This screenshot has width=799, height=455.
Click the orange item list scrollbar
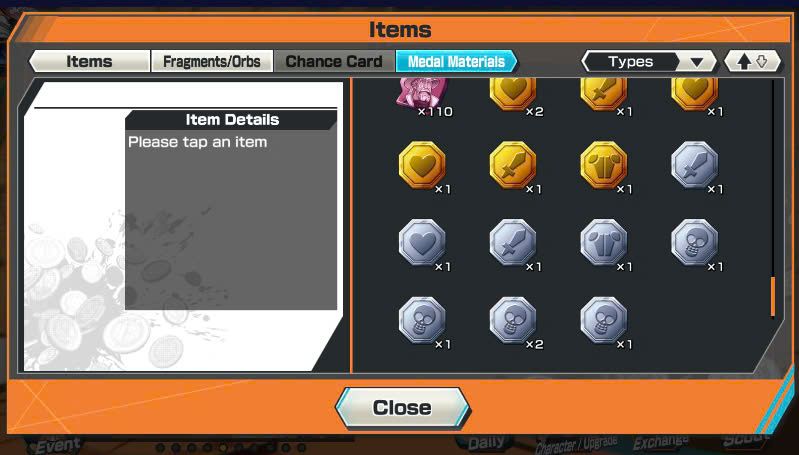pyautogui.click(x=773, y=297)
